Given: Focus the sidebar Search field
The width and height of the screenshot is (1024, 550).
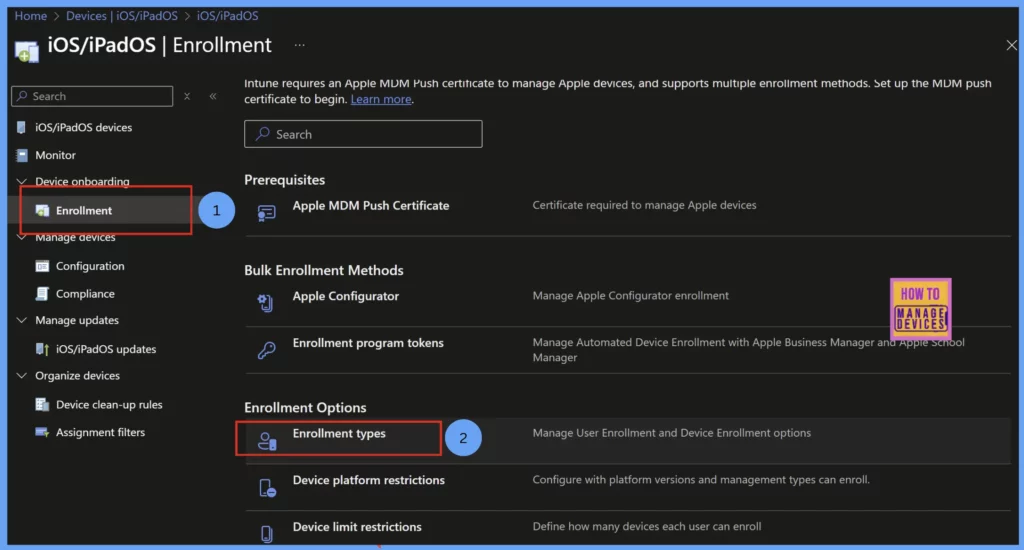Looking at the screenshot, I should tap(92, 96).
